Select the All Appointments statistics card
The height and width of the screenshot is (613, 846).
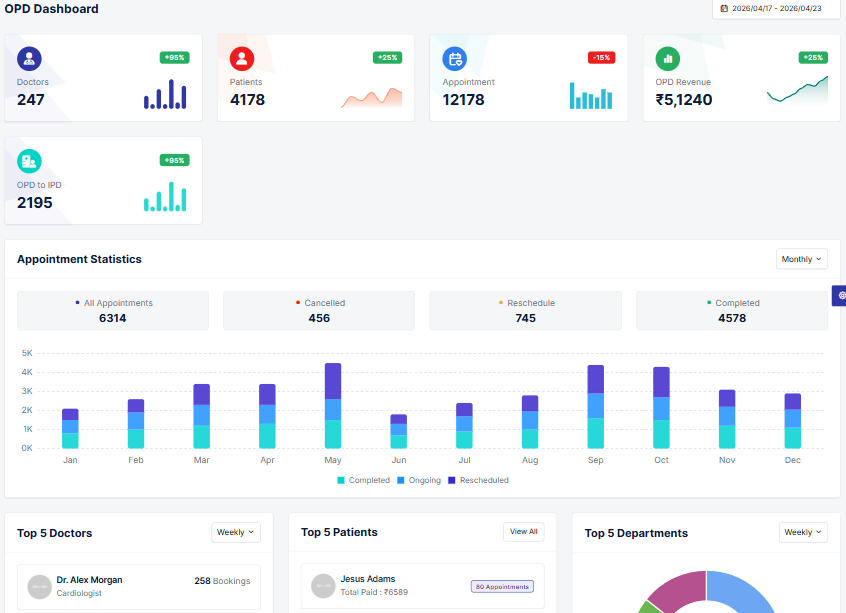tap(112, 310)
